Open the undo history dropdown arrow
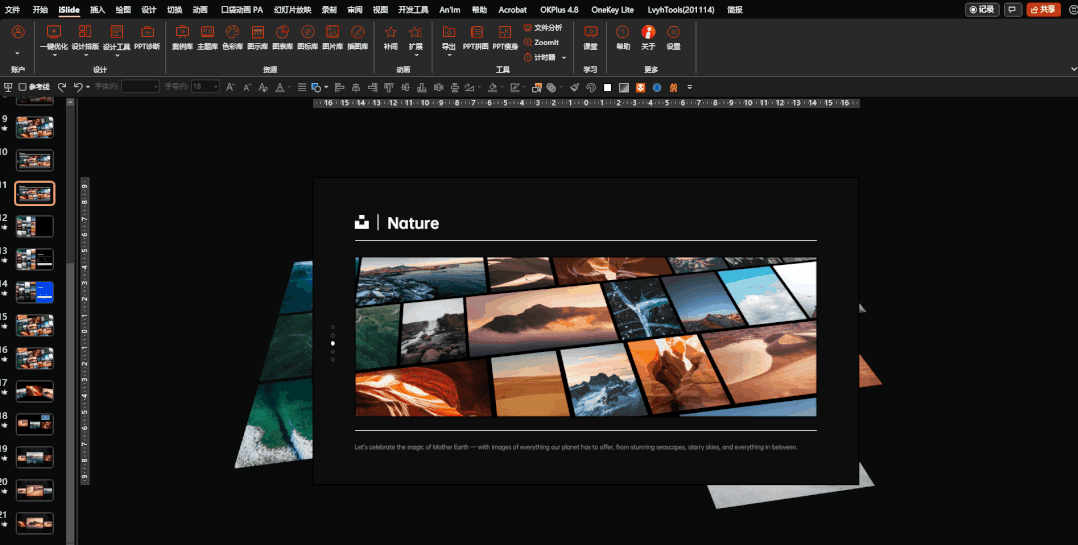The width and height of the screenshot is (1078, 545). coord(88,87)
